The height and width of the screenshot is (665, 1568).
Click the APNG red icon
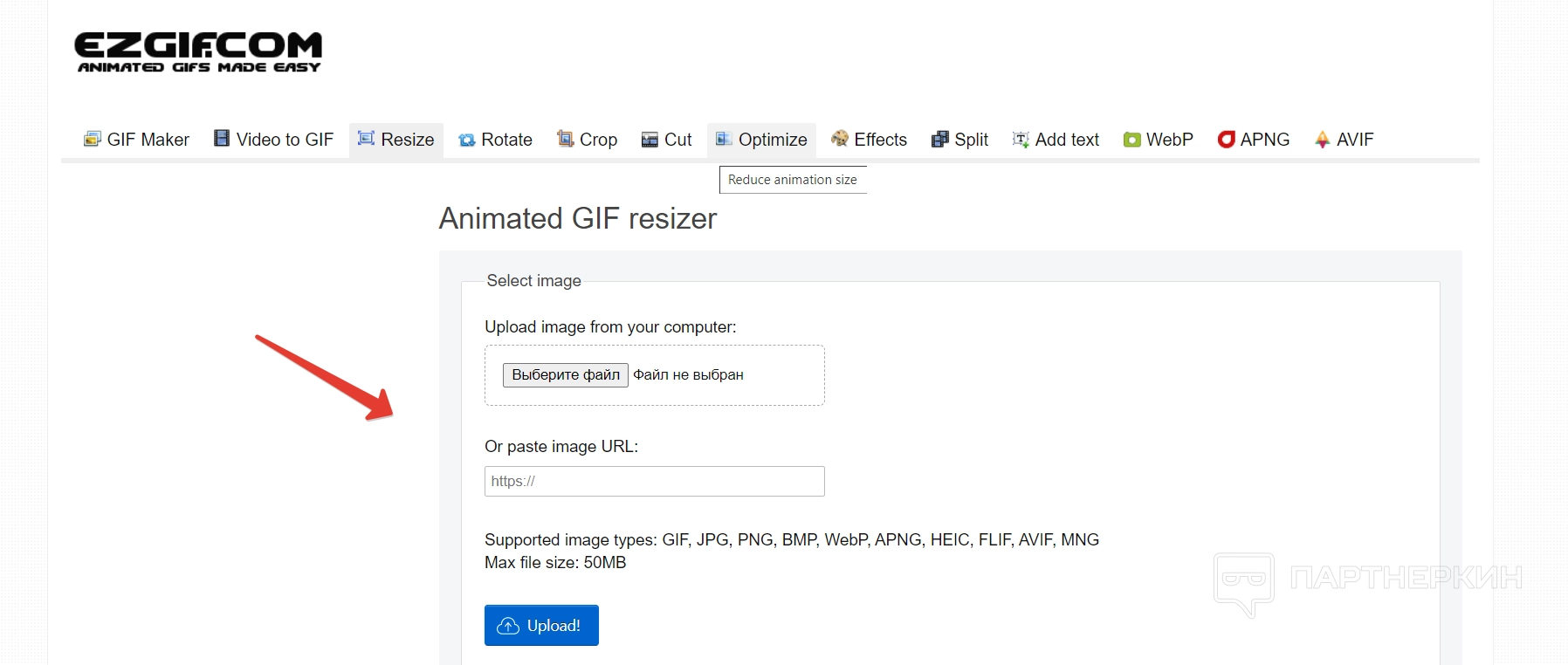click(x=1227, y=140)
